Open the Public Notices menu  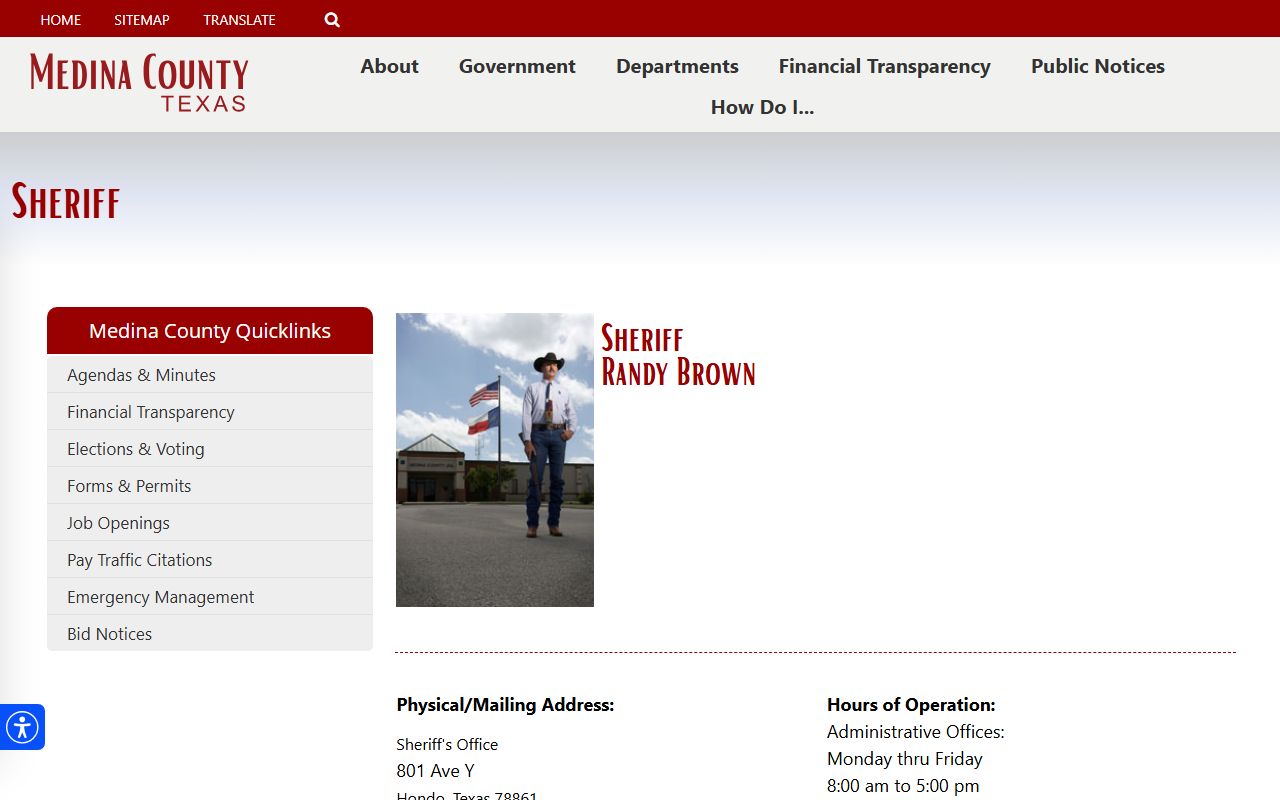pyautogui.click(x=1097, y=66)
